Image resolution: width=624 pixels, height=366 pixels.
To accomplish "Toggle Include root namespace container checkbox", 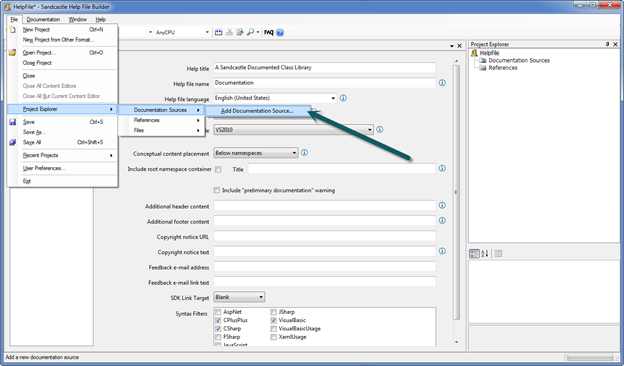I will pos(218,169).
